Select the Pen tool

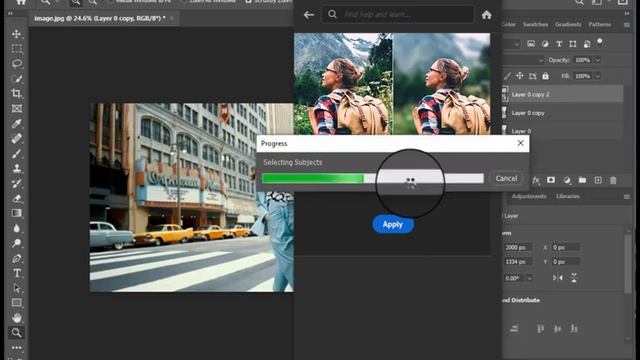click(x=17, y=258)
